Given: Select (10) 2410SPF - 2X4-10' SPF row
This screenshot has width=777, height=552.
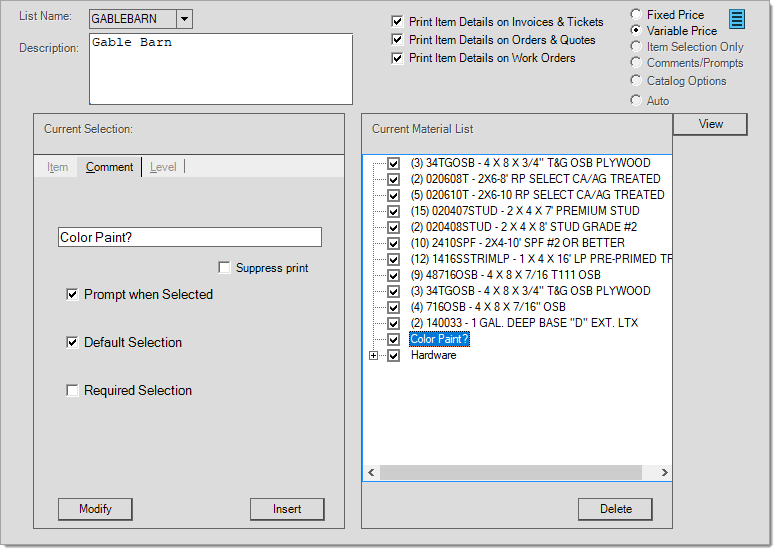Looking at the screenshot, I should pos(517,243).
